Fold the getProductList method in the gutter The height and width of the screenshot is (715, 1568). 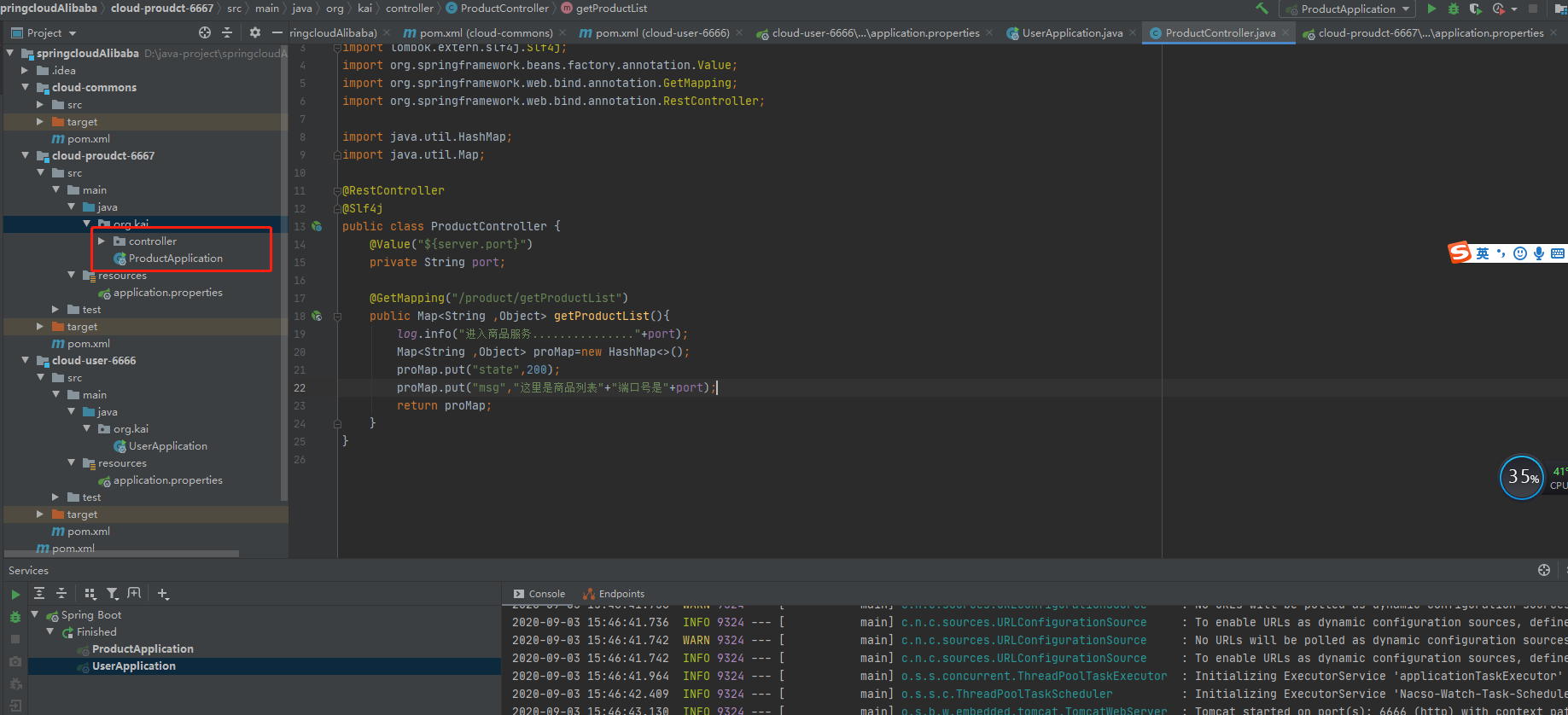[337, 316]
